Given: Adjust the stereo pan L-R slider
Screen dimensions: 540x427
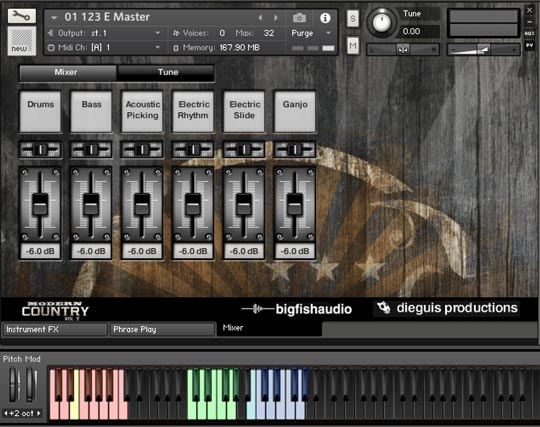Looking at the screenshot, I should [403, 50].
